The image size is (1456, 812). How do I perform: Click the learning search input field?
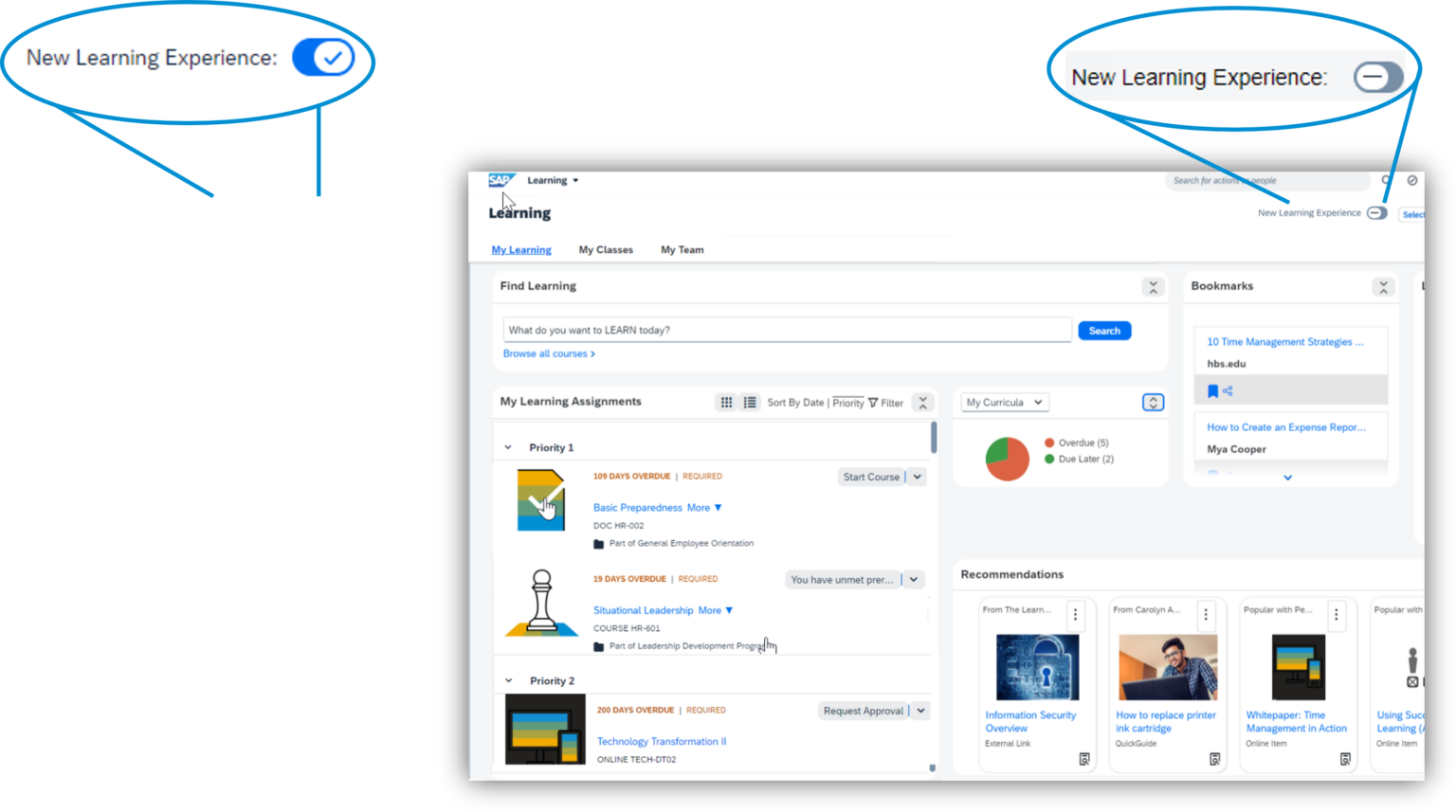pos(787,329)
